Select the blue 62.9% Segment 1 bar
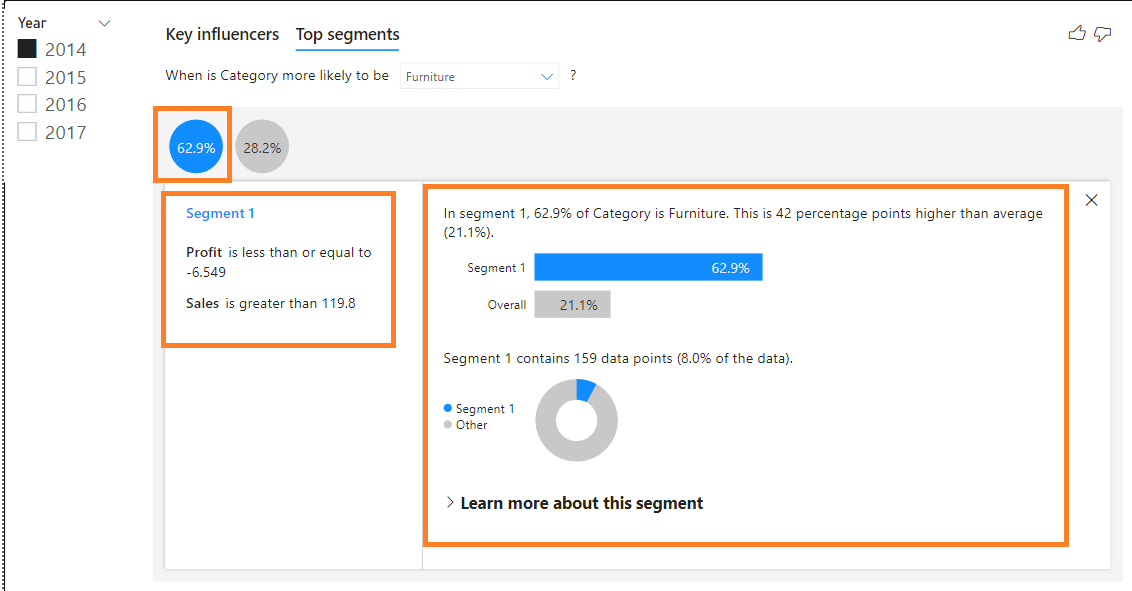 click(x=648, y=267)
